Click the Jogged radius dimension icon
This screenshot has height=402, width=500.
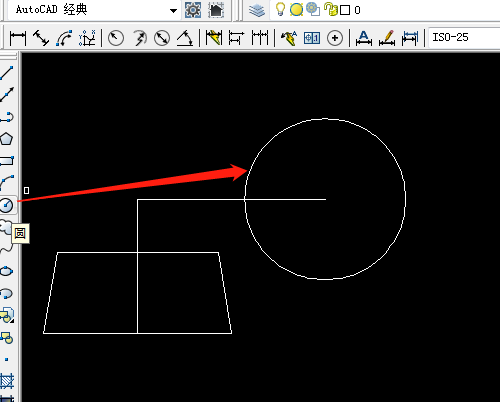[139, 38]
